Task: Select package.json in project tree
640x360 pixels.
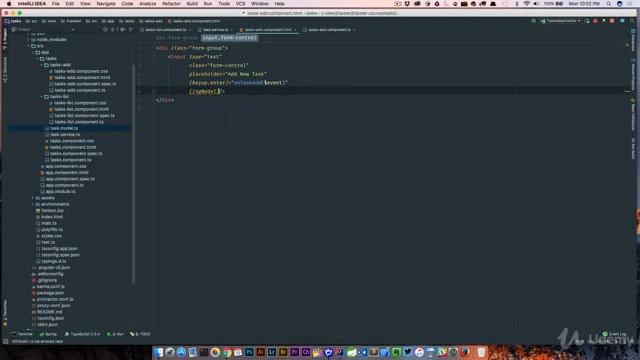Action: point(50,293)
